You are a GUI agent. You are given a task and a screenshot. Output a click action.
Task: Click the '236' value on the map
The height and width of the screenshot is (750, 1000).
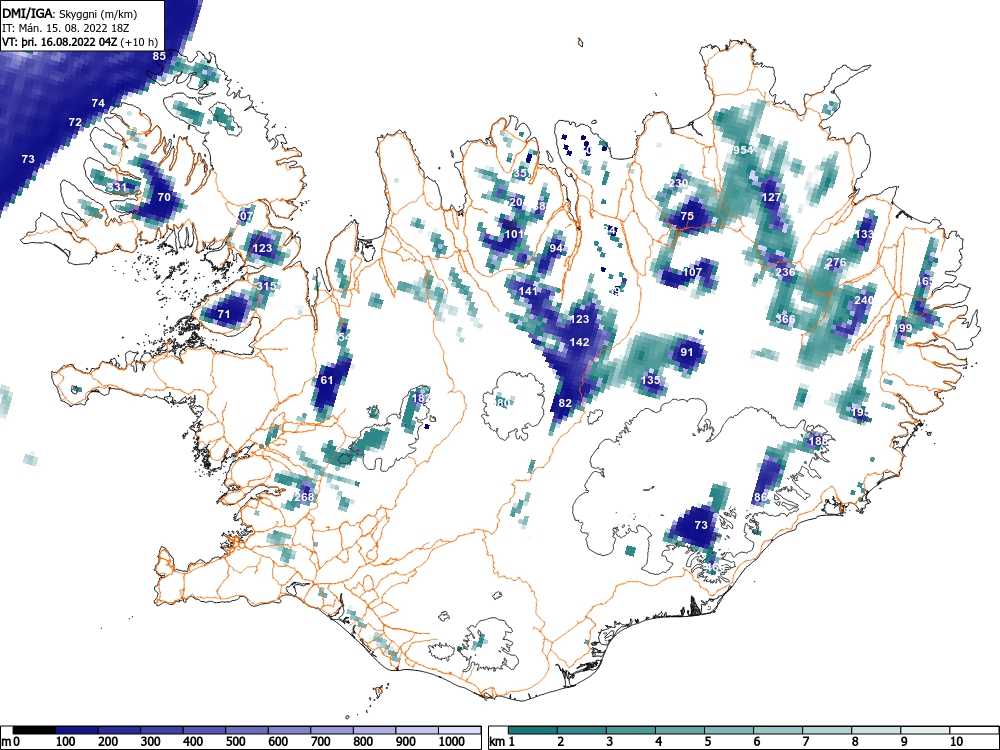[x=785, y=272]
